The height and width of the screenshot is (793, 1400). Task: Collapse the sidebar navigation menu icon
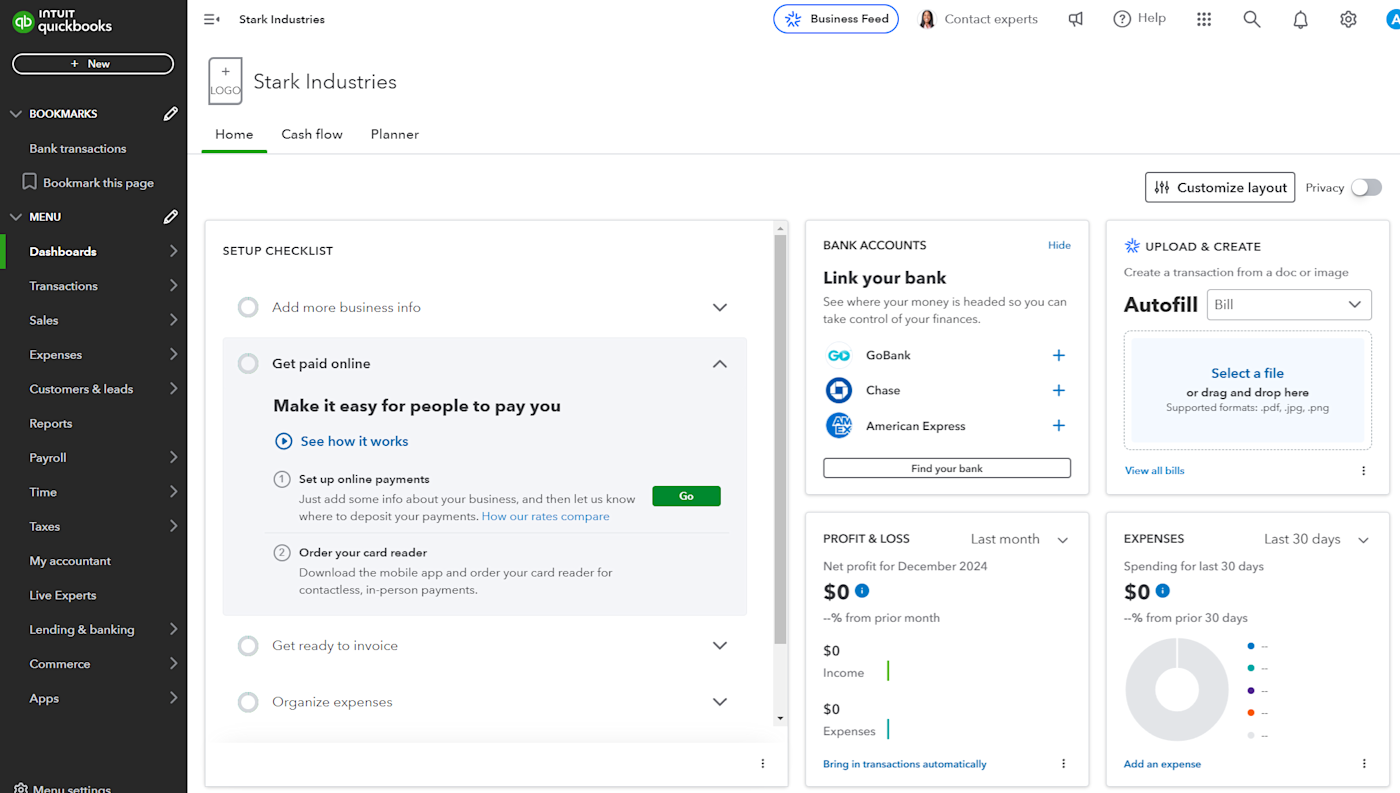click(211, 19)
